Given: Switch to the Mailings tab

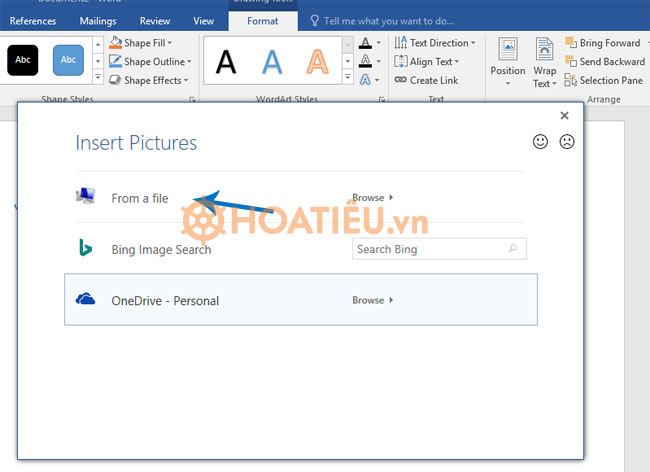Looking at the screenshot, I should (x=99, y=20).
